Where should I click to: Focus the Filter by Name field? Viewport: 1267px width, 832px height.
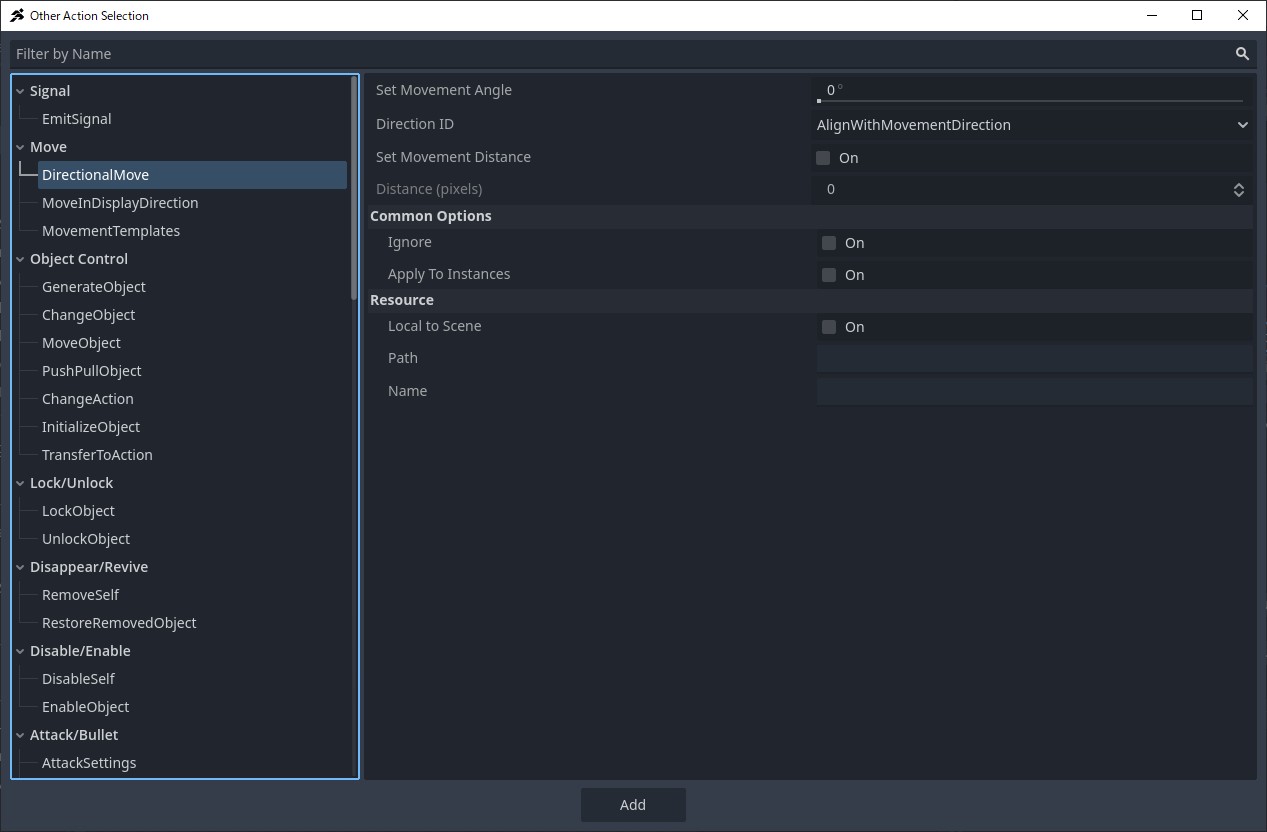coord(633,54)
